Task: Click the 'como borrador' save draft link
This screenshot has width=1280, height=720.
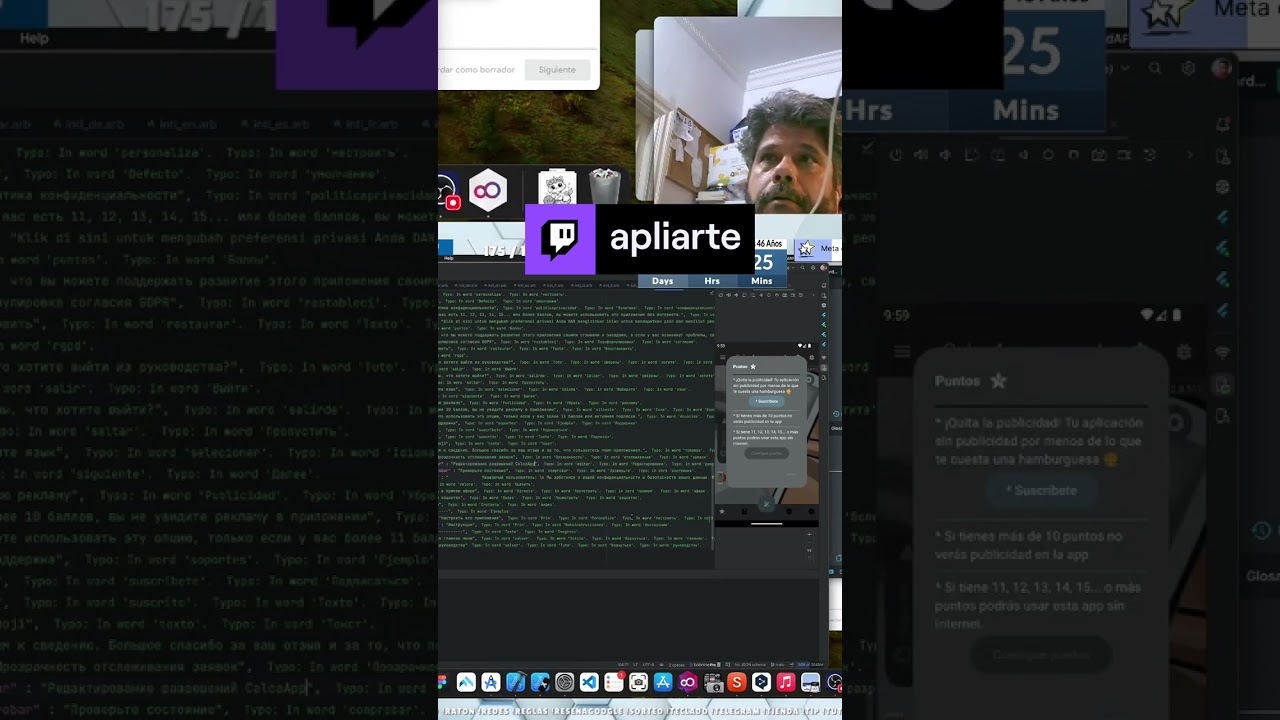Action: pyautogui.click(x=479, y=70)
